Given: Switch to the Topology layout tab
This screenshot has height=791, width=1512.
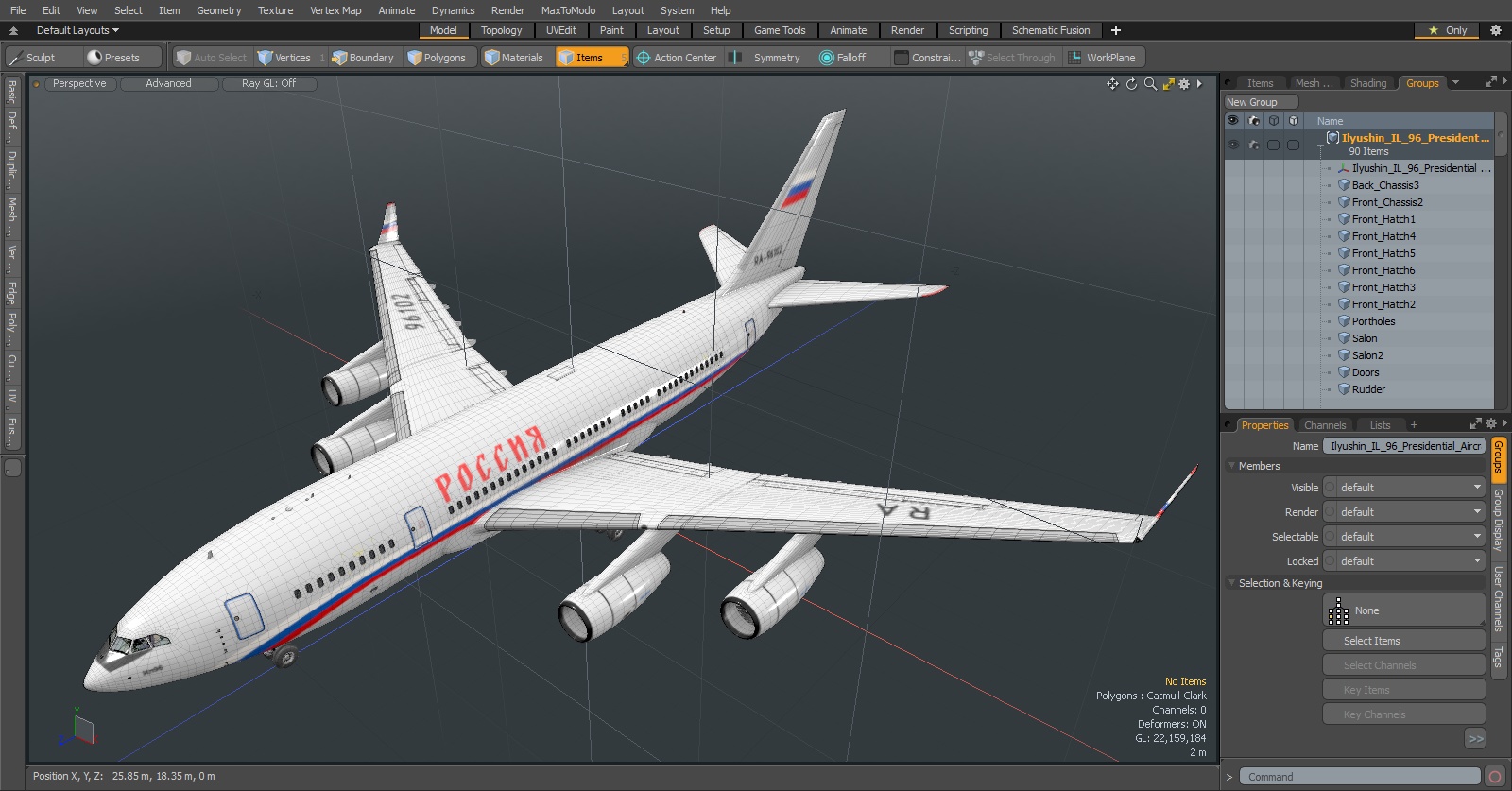Looking at the screenshot, I should point(501,30).
